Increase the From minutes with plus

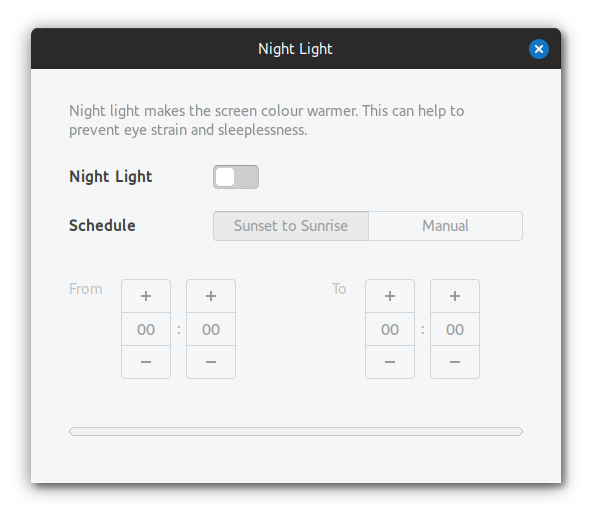[211, 296]
